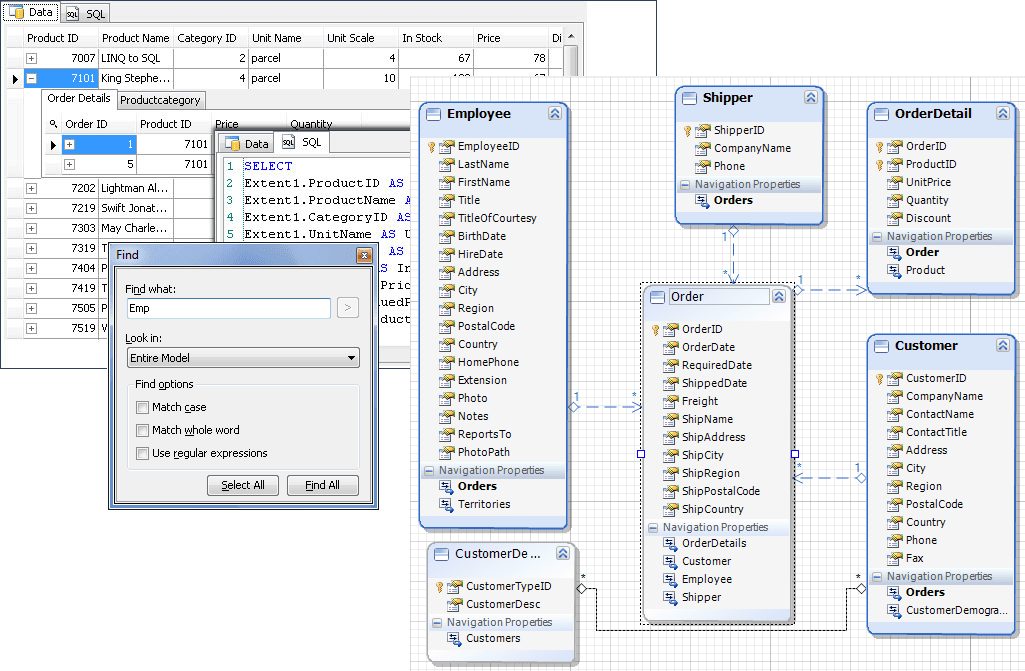This screenshot has width=1025, height=671.
Task: Collapse the expanded product 7101 row
Action: coord(31,78)
